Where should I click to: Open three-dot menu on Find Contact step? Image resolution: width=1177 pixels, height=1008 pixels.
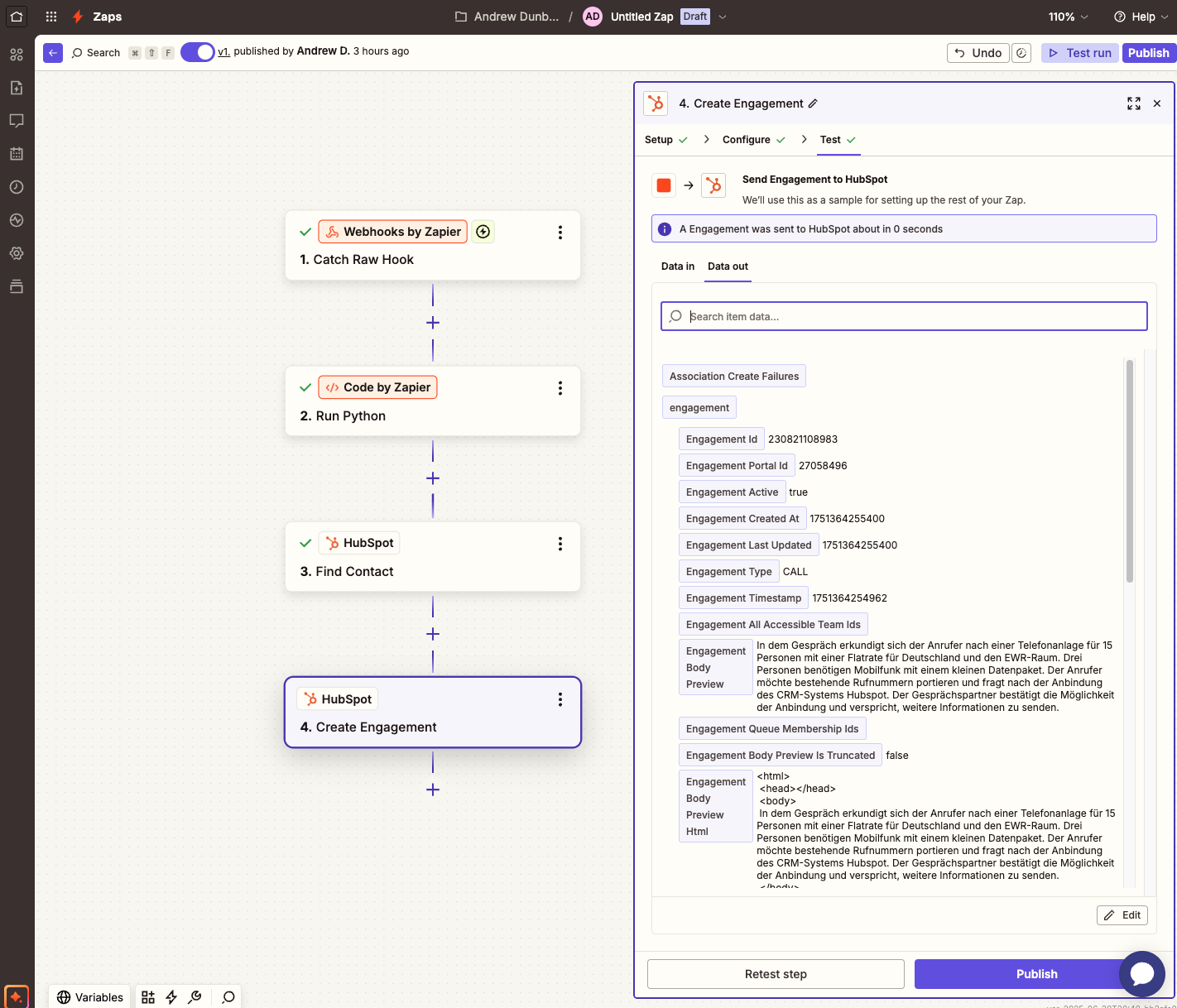click(560, 544)
